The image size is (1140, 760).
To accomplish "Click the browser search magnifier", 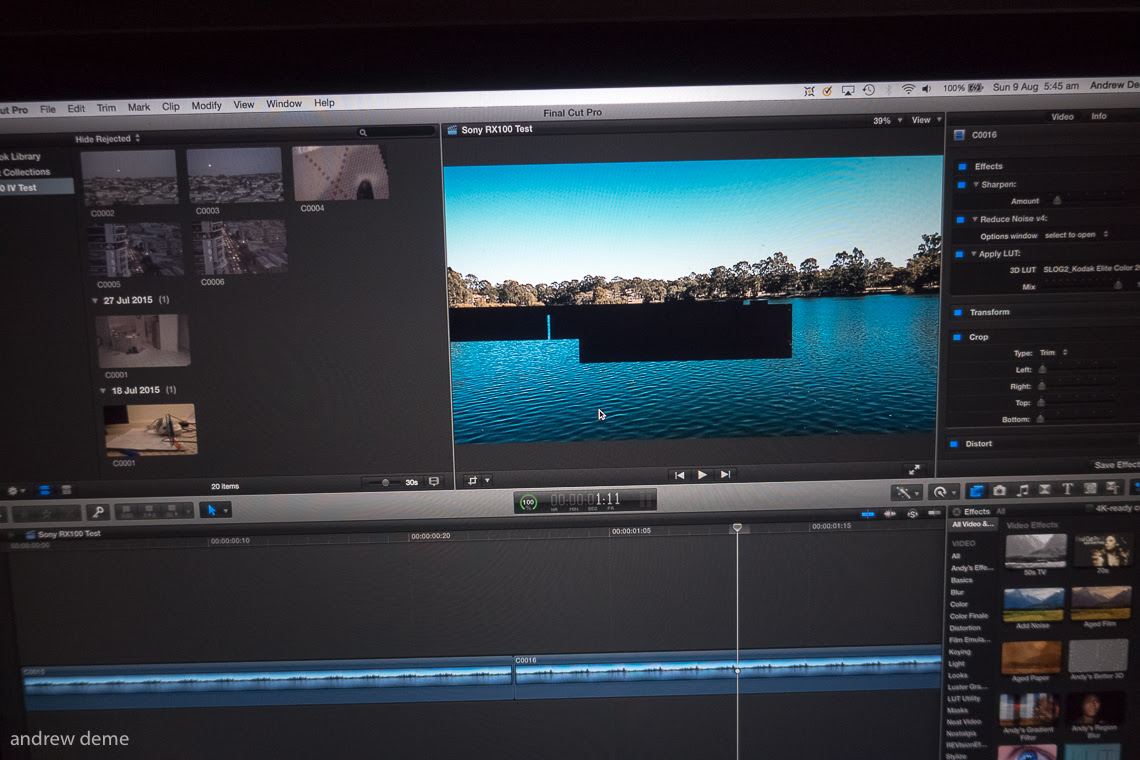I will [x=363, y=132].
